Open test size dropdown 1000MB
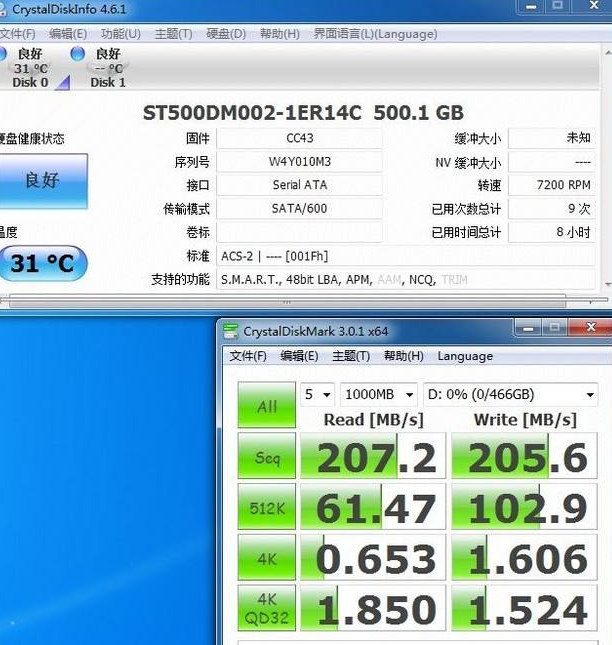The image size is (612, 645). click(379, 394)
